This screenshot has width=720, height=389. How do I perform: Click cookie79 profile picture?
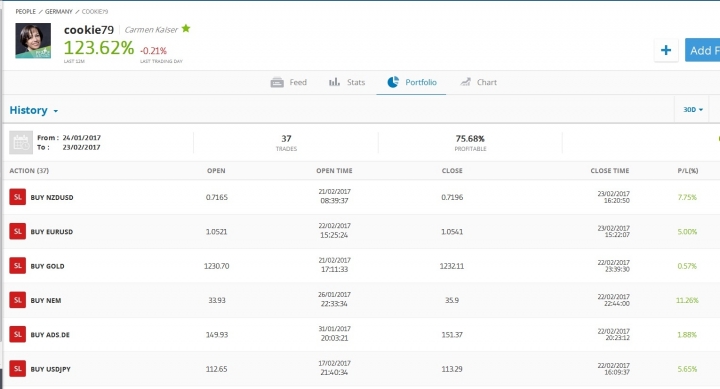tap(33, 41)
